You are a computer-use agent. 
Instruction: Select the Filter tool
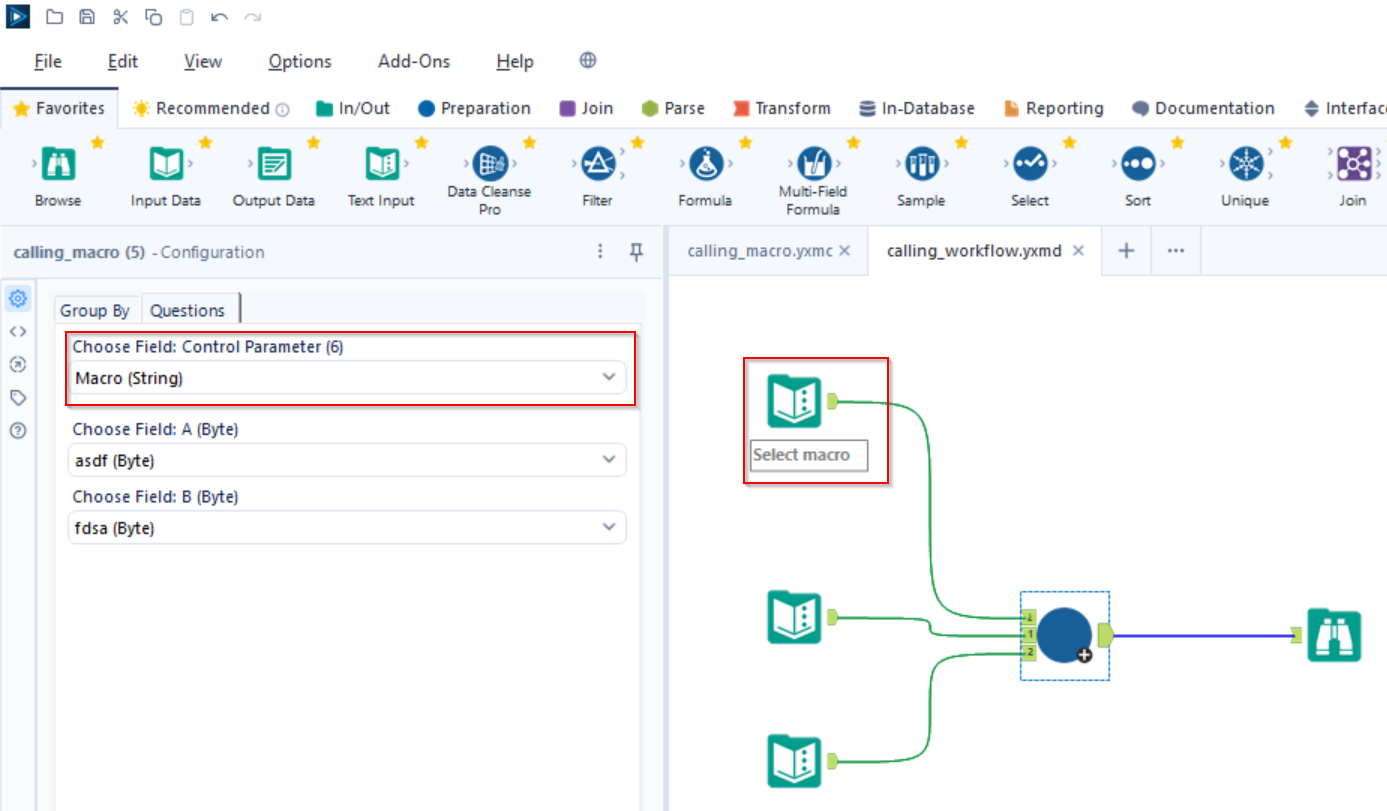pos(598,163)
